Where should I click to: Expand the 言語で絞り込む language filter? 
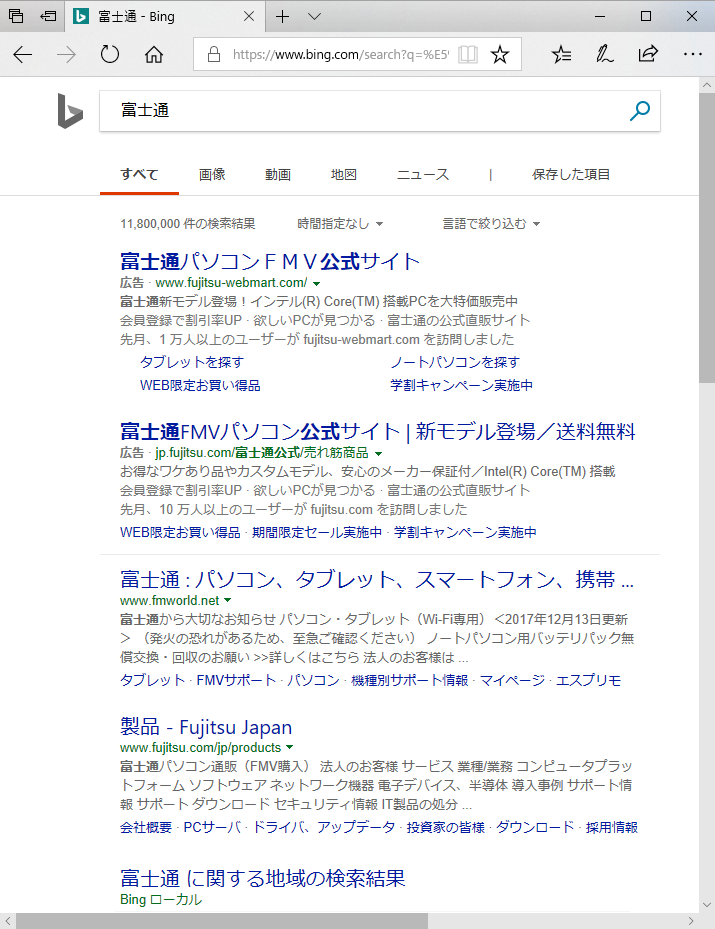tap(491, 224)
